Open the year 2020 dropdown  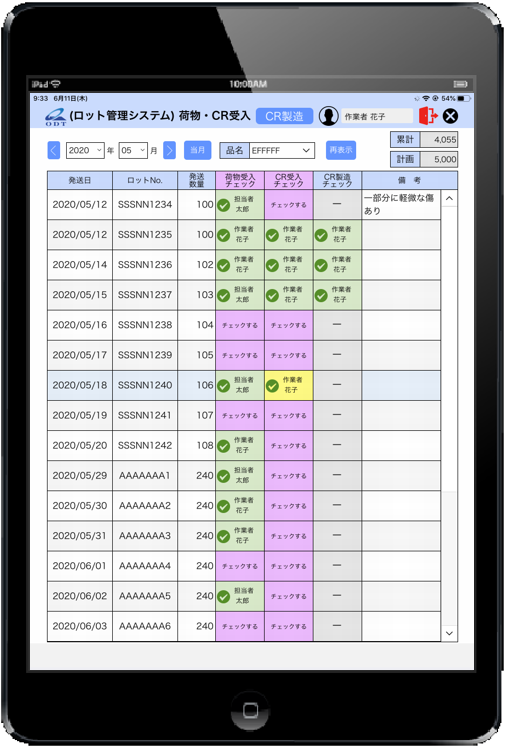tap(85, 150)
